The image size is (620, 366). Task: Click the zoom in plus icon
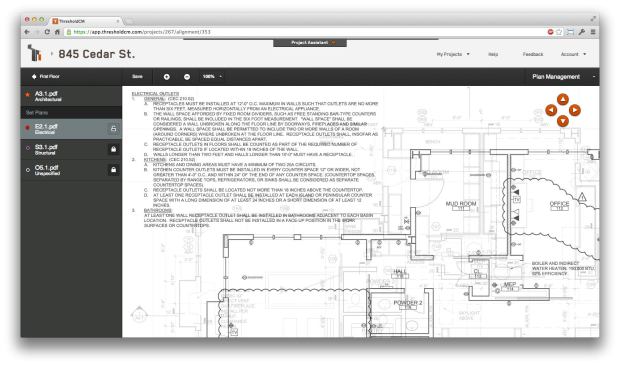(166, 77)
